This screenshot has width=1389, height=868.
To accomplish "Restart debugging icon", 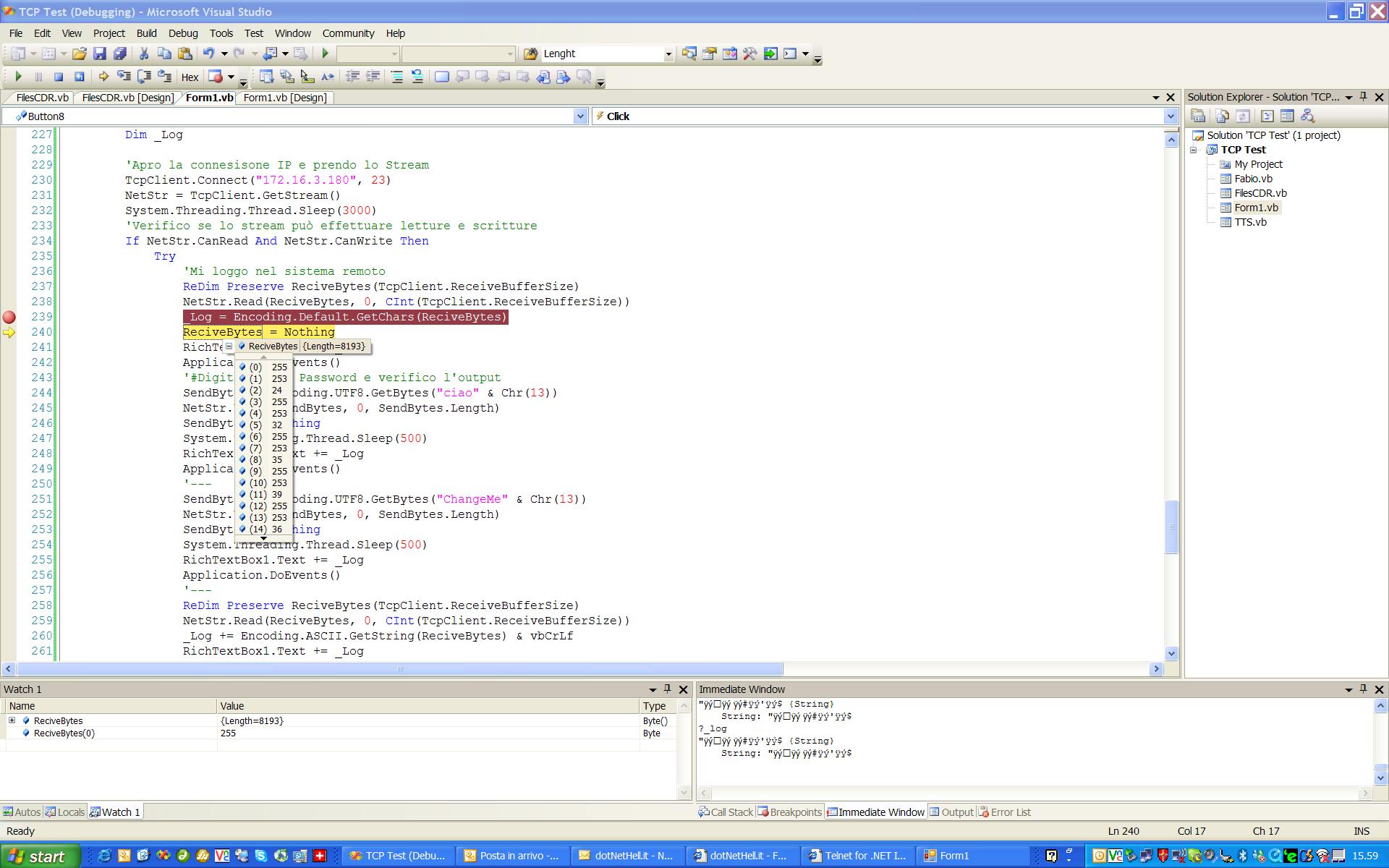I will tap(80, 76).
